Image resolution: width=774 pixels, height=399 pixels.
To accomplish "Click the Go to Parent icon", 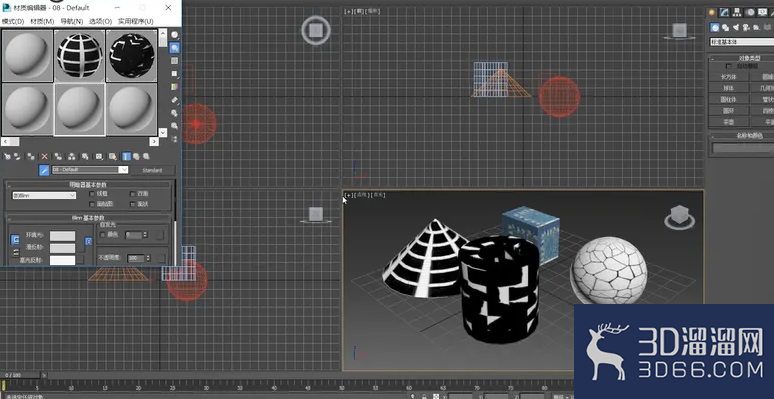I will click(136, 157).
